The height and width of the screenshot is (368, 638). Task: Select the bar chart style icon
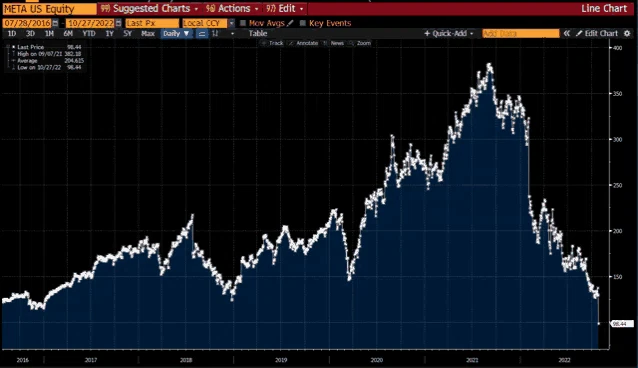coord(215,33)
